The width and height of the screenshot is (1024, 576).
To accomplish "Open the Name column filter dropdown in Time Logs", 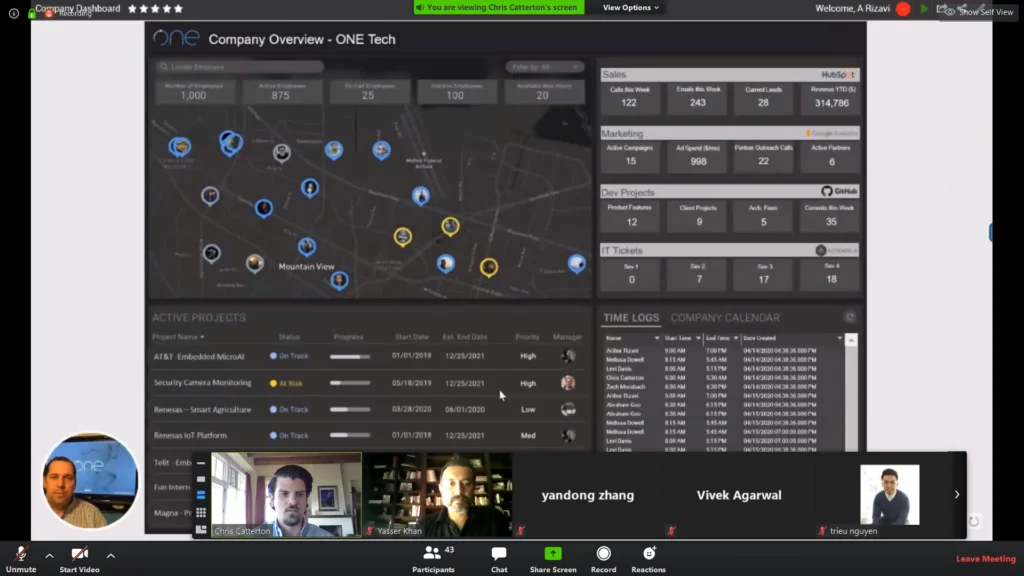I will pos(657,339).
